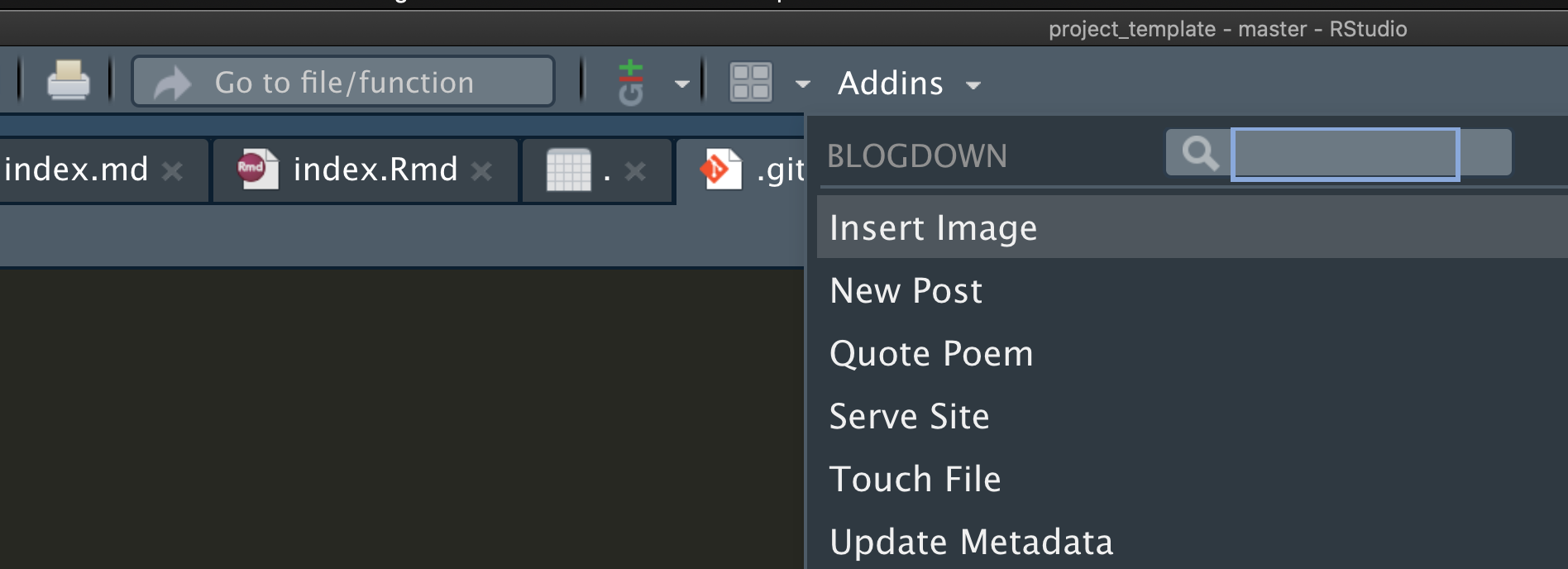Choose New Post from addins list
This screenshot has width=1568, height=569.
tap(906, 291)
